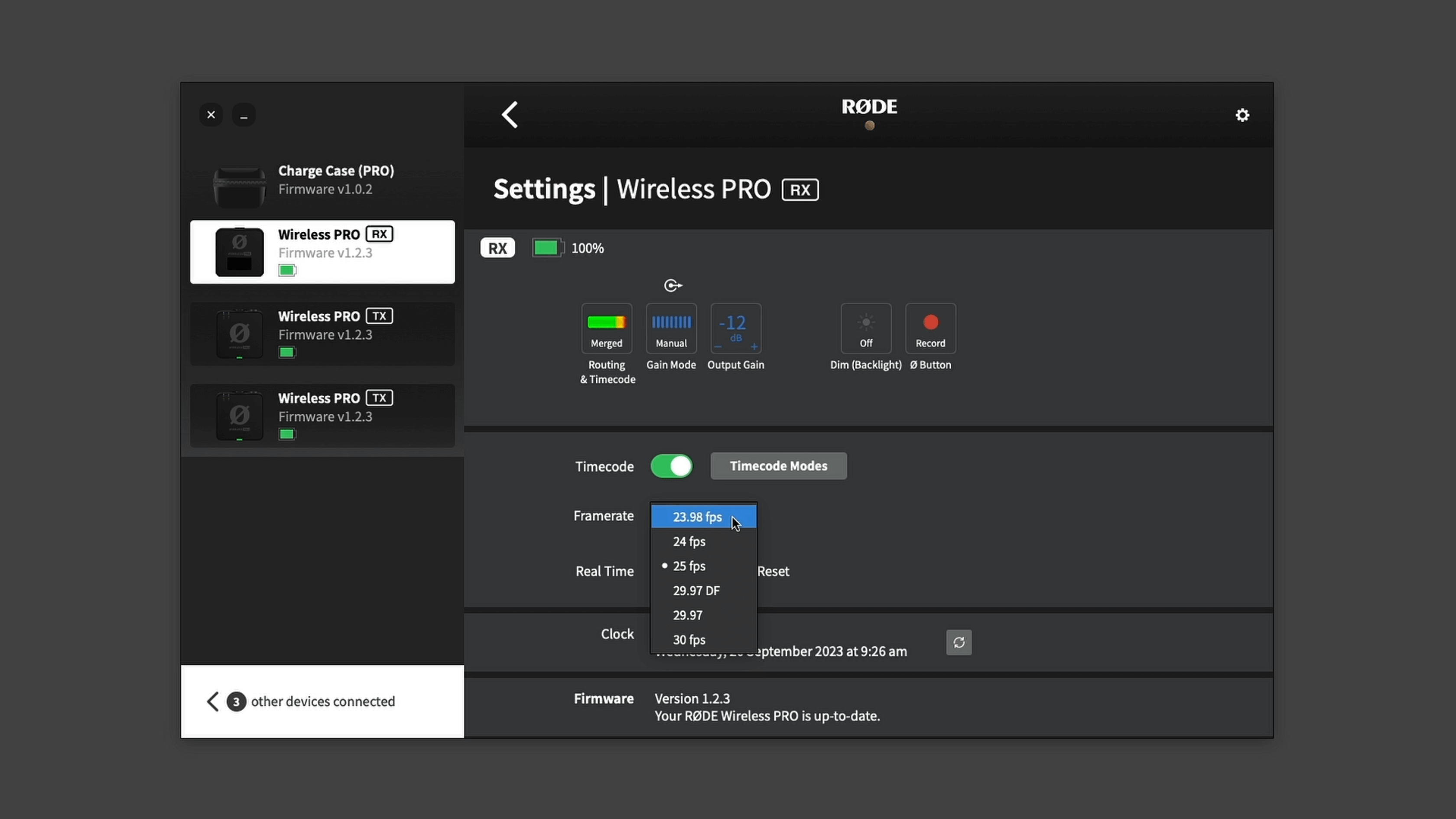Click the back navigation arrow icon
This screenshot has width=1456, height=819.
(511, 114)
